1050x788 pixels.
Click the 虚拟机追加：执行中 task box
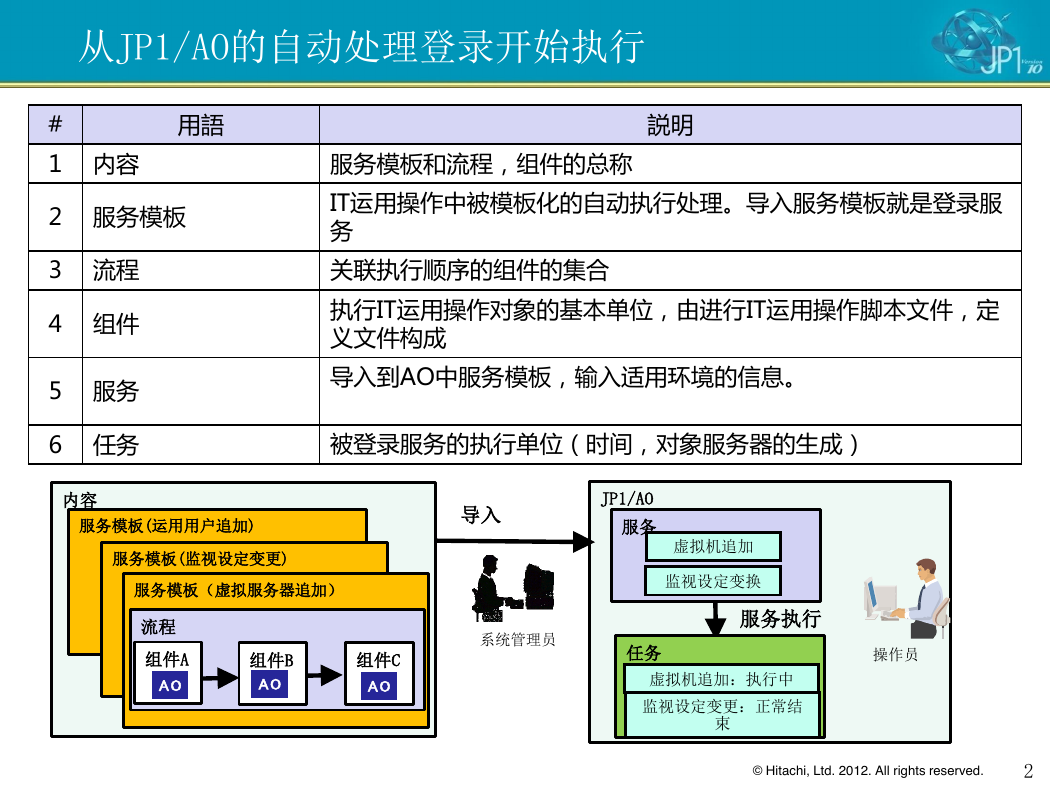[x=721, y=679]
